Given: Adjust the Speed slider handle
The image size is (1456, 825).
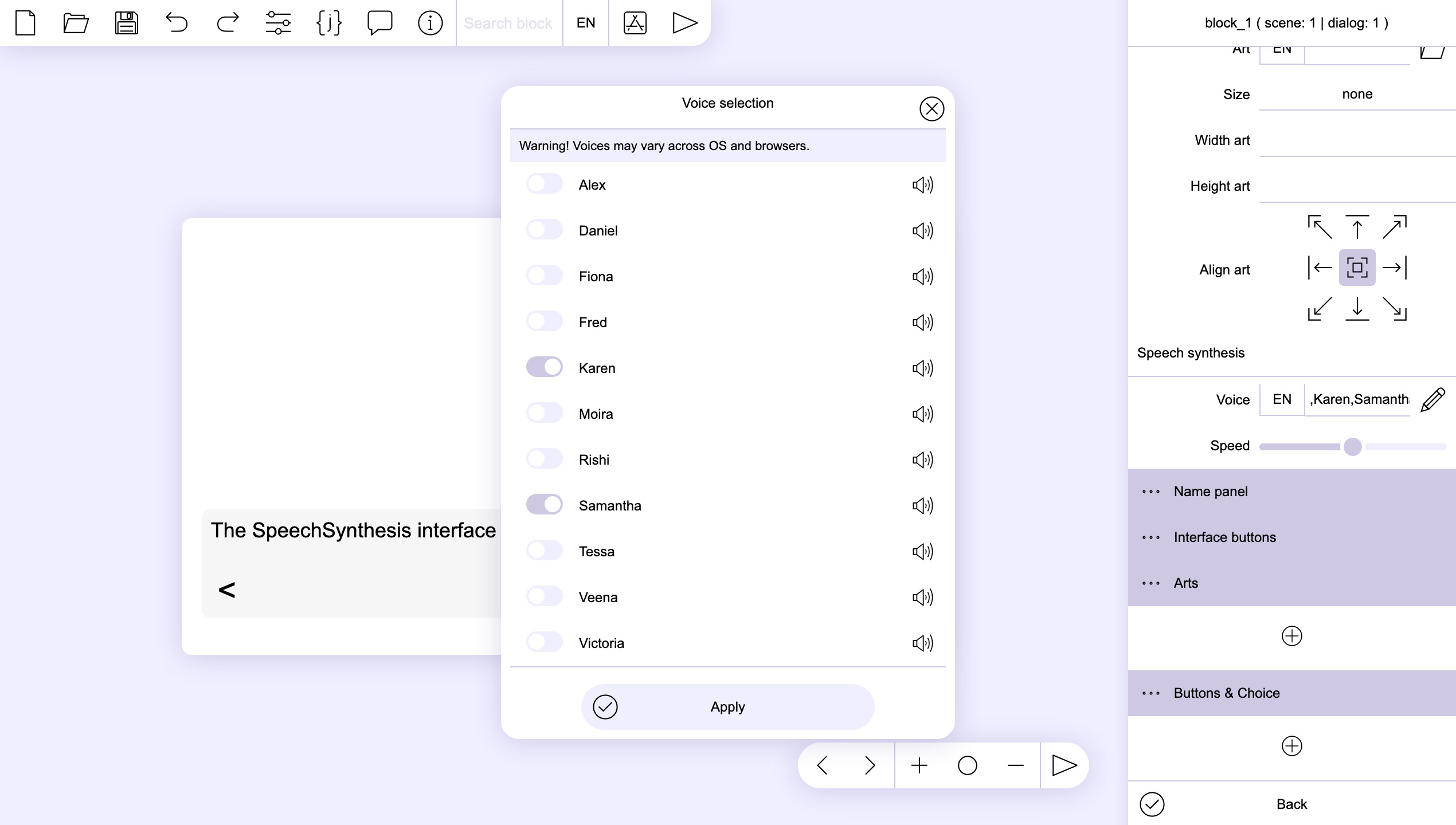Looking at the screenshot, I should tap(1352, 446).
